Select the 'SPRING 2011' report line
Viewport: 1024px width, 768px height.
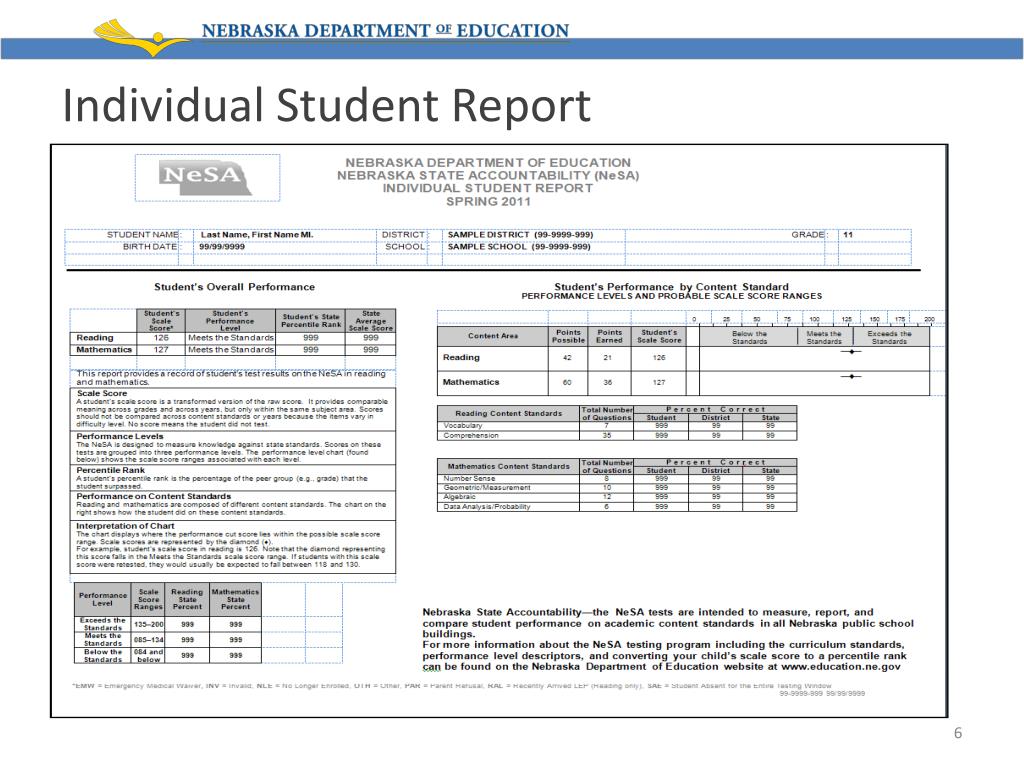pyautogui.click(x=488, y=201)
